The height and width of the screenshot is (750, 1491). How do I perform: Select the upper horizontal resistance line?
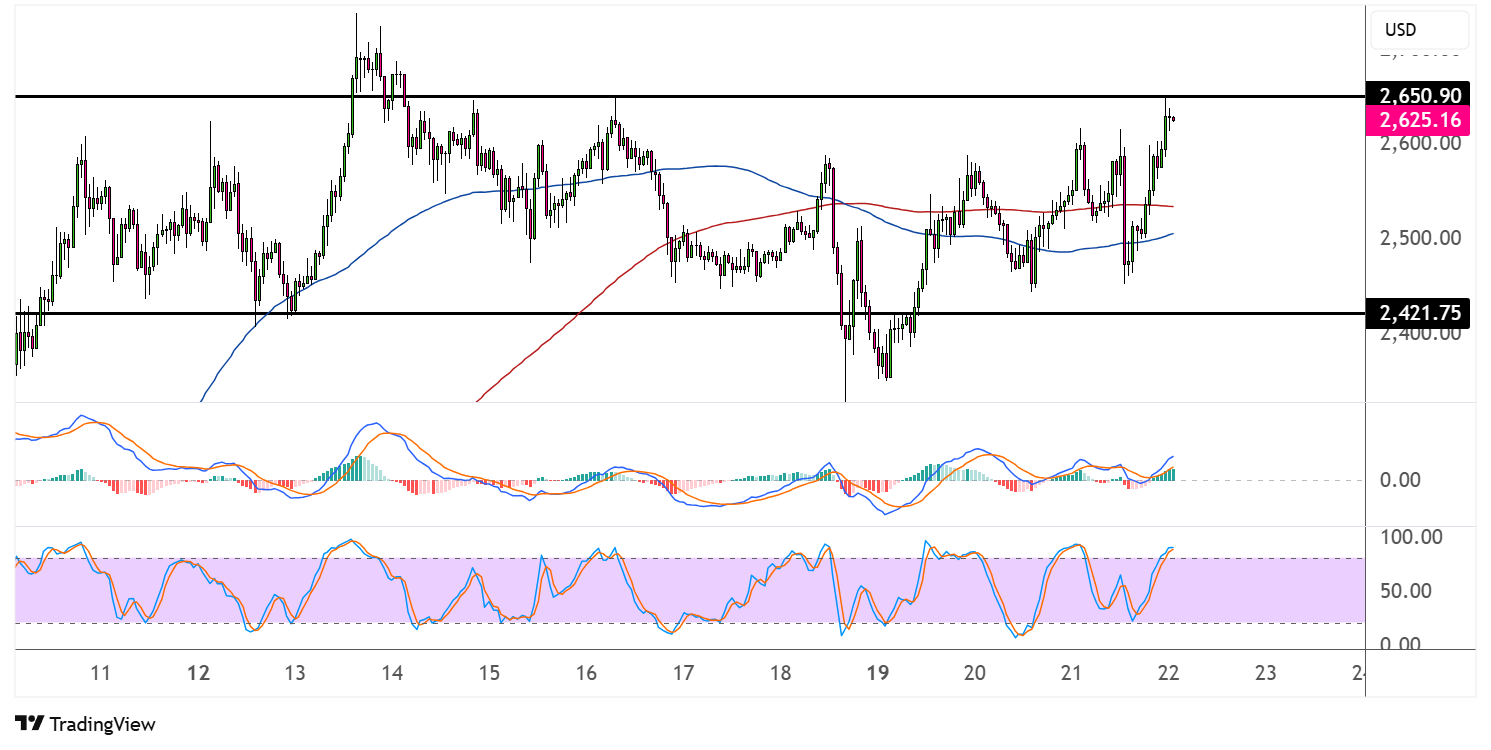(690, 96)
